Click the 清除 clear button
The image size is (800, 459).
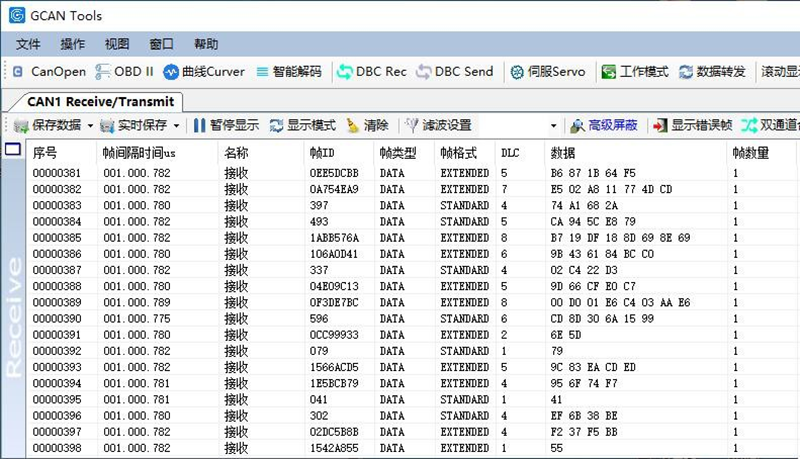click(x=367, y=126)
